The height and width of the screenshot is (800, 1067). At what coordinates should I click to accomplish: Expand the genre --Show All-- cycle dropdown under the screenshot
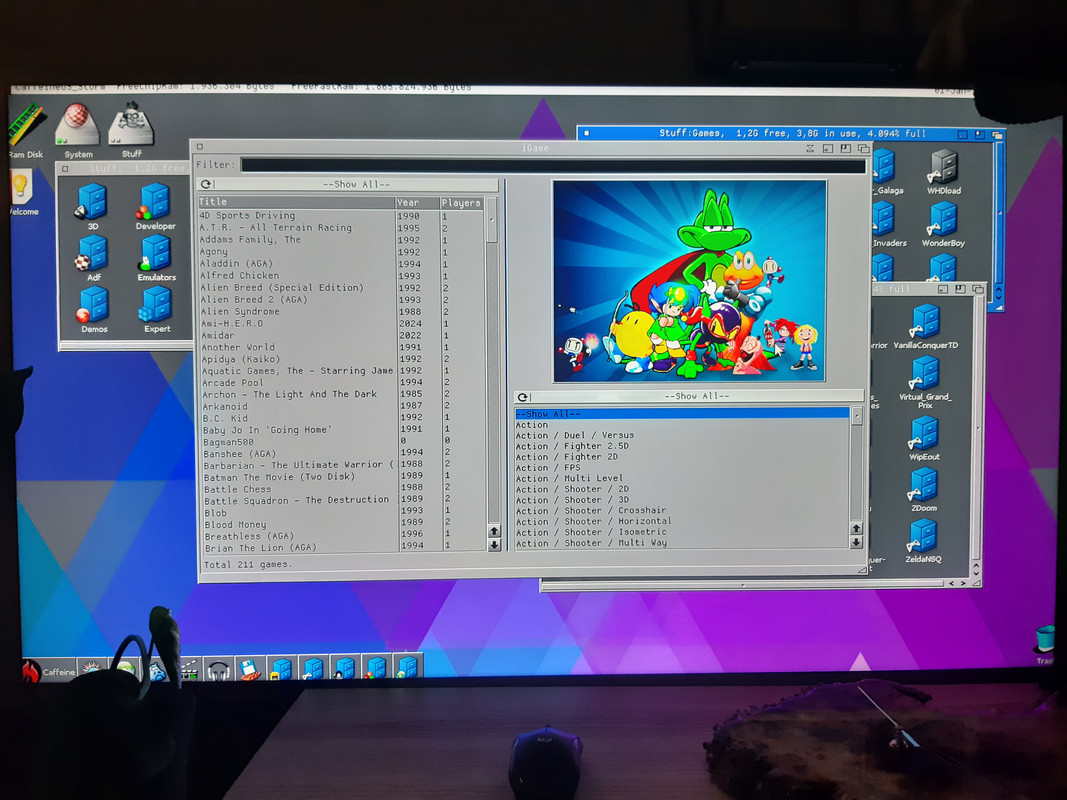coord(689,397)
